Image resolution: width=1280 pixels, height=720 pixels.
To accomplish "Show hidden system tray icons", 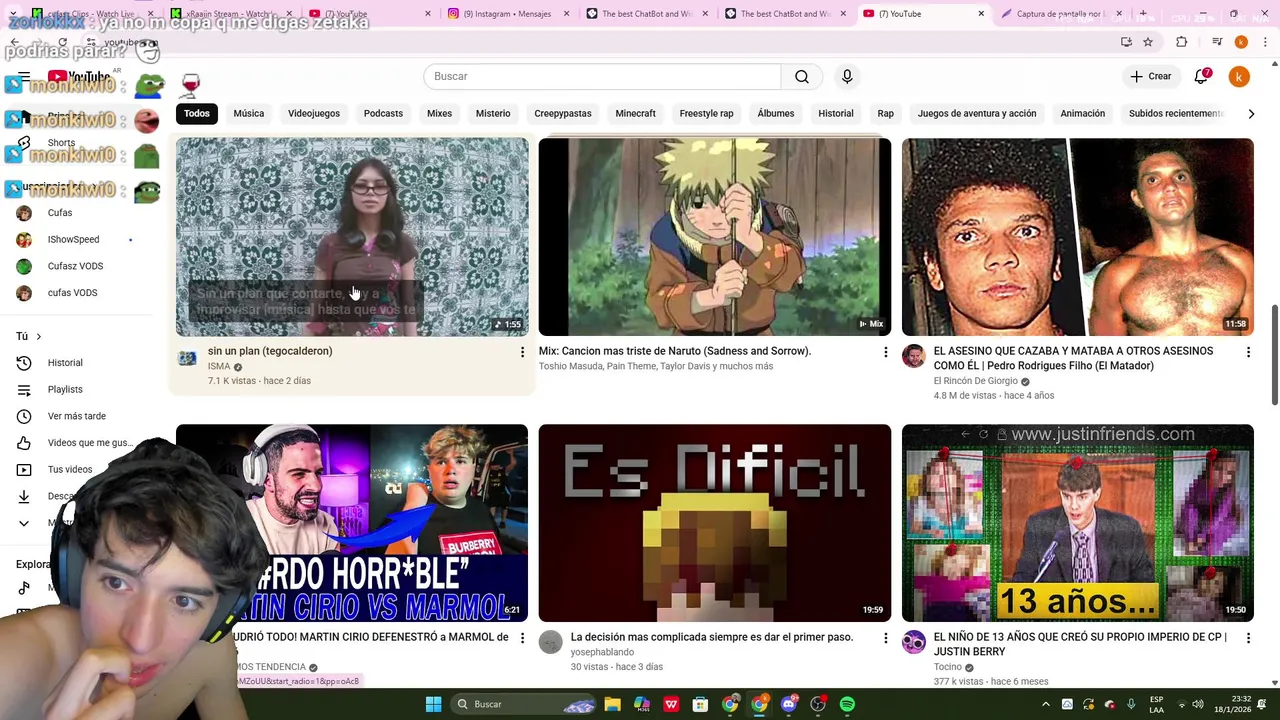I will (x=1046, y=705).
